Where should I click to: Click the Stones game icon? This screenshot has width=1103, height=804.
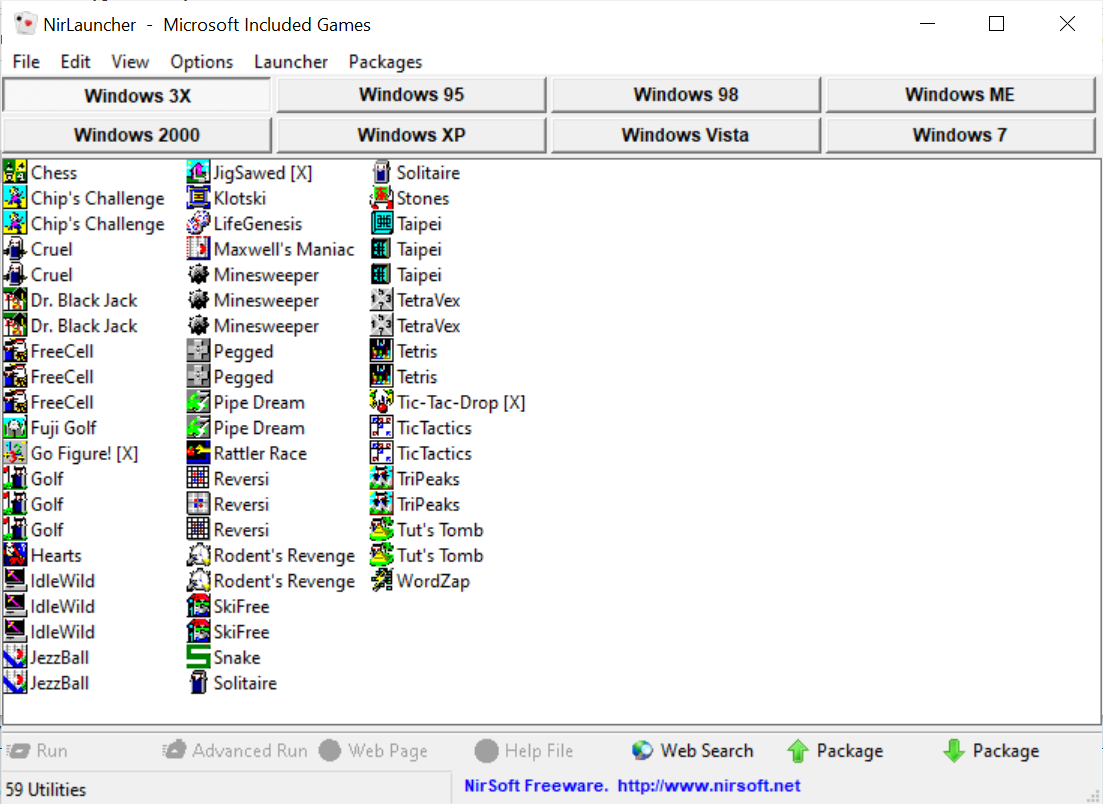tap(381, 198)
